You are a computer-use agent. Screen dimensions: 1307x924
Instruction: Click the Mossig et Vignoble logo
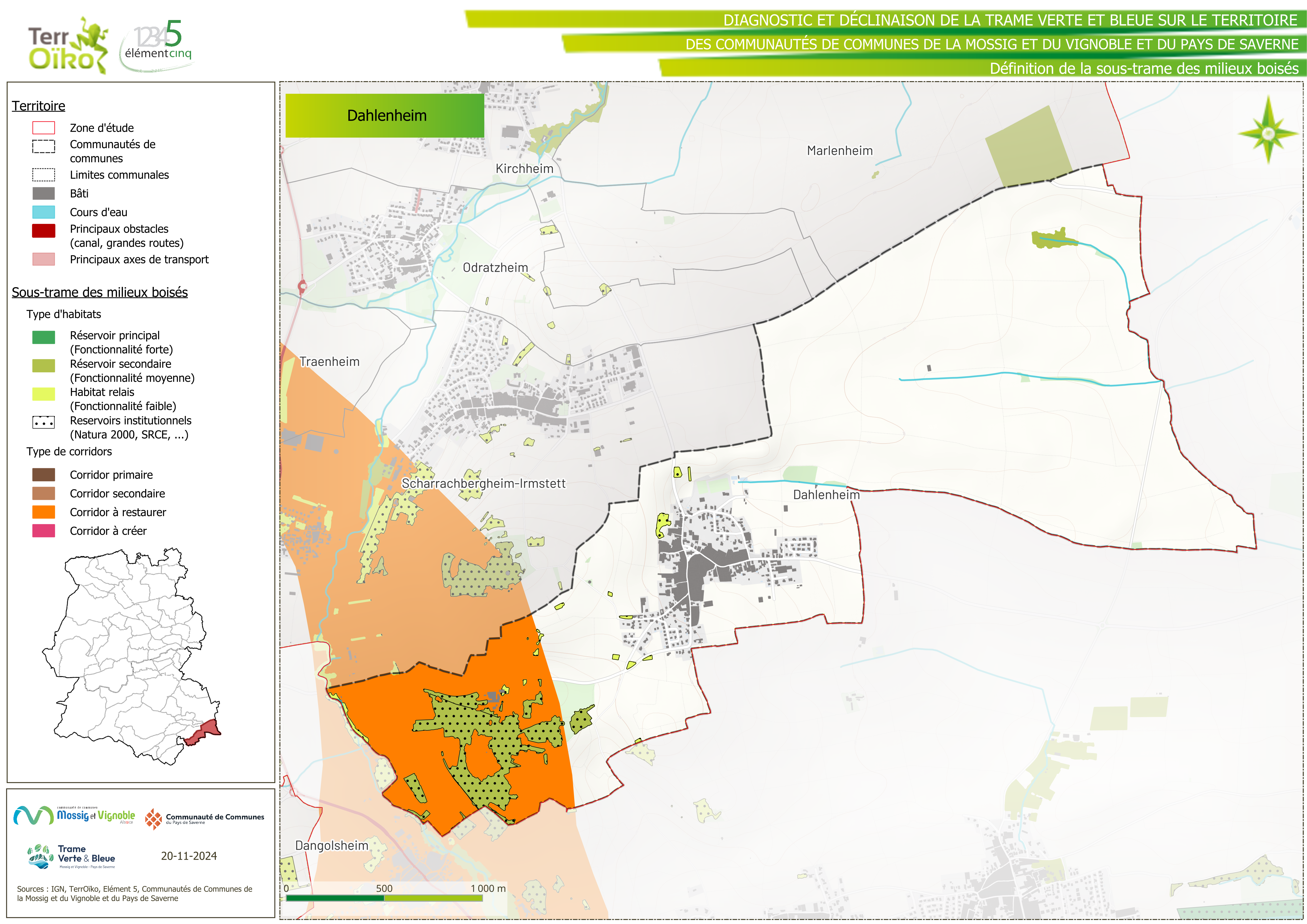(x=74, y=816)
